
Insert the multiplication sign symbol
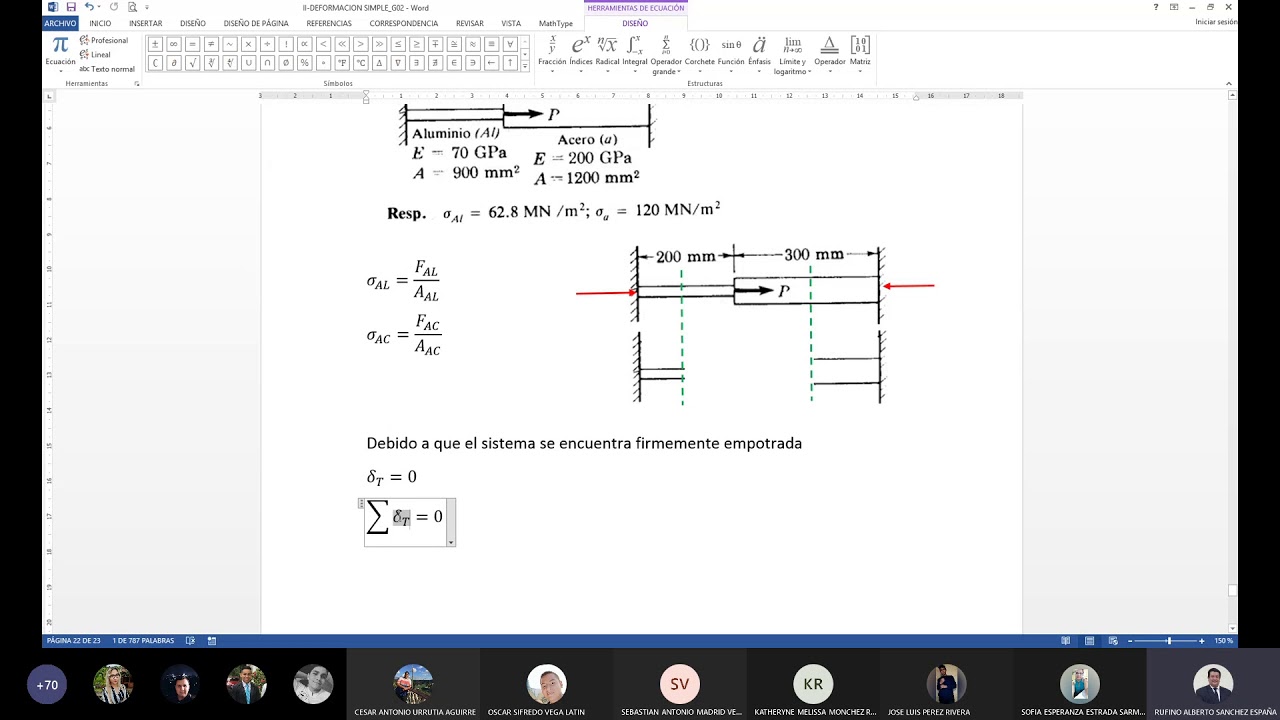point(248,44)
